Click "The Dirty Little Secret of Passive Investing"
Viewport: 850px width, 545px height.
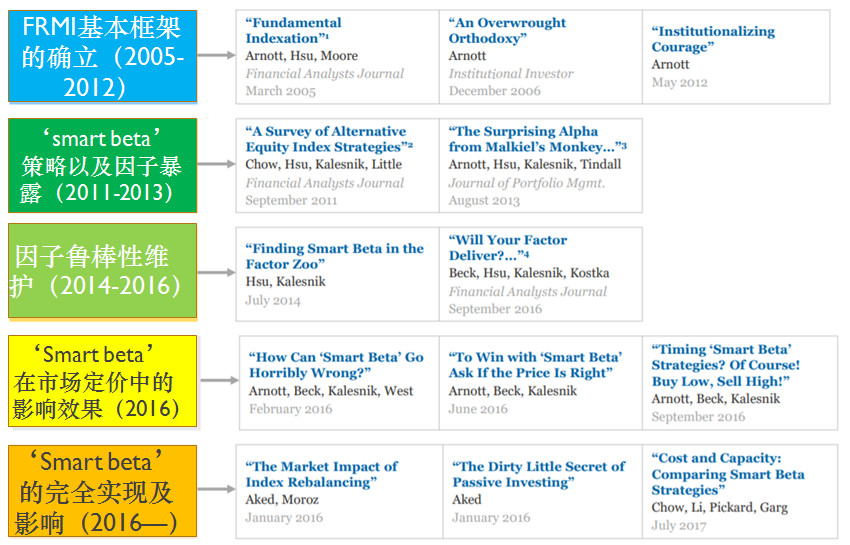[x=538, y=474]
